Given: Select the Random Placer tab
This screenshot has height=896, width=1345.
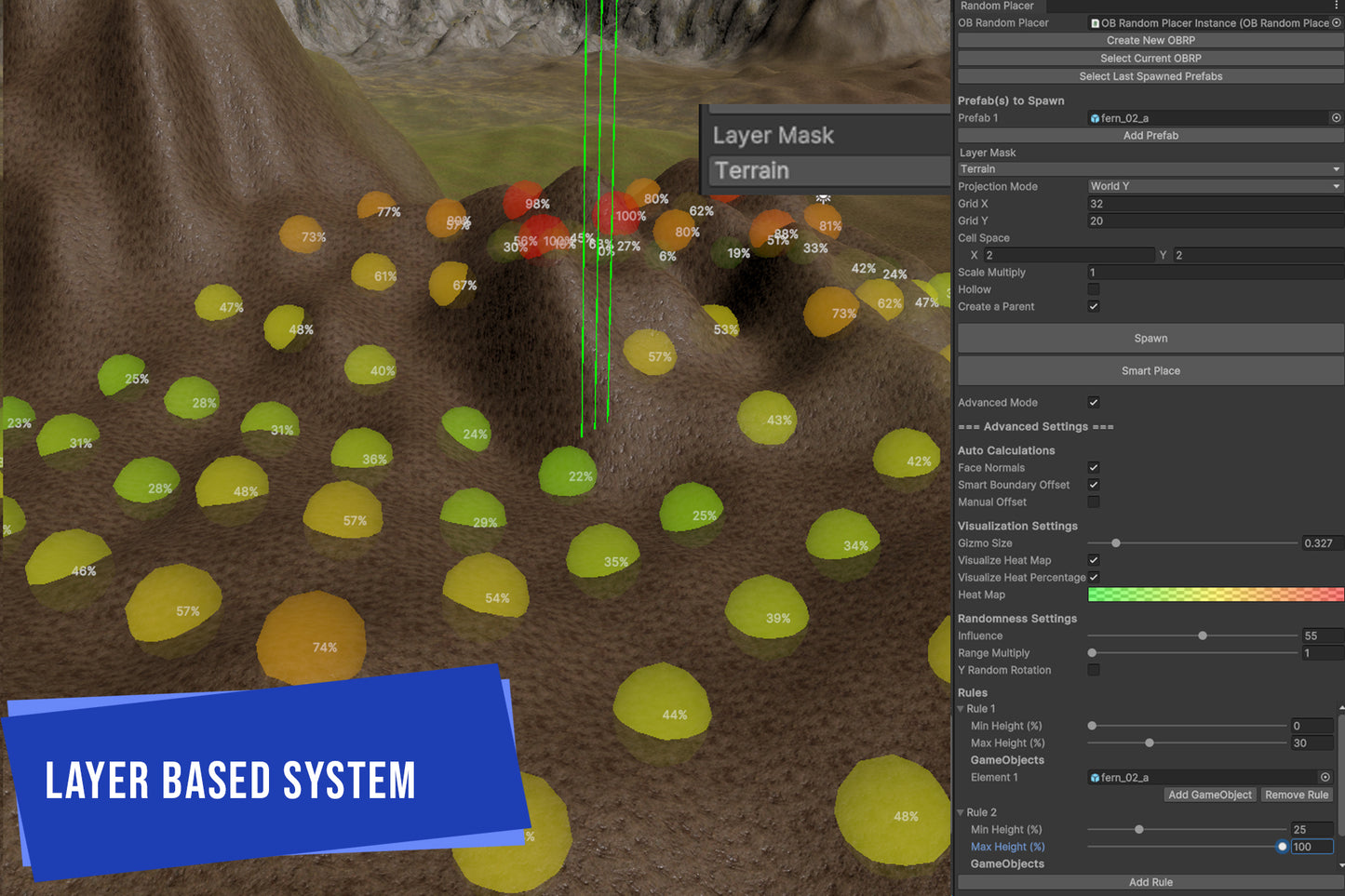Looking at the screenshot, I should tap(997, 6).
